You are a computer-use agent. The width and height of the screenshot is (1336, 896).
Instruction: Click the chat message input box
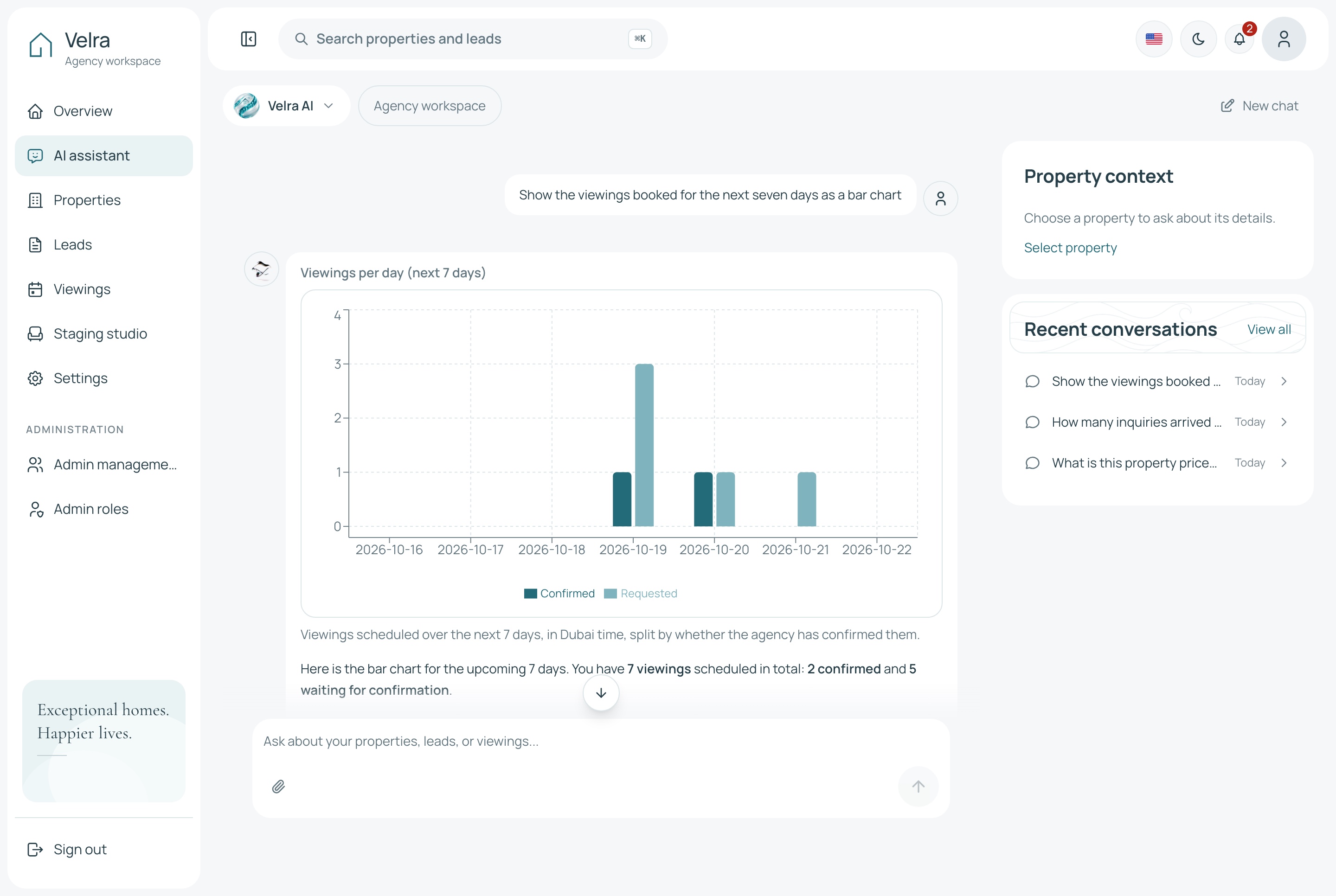tap(601, 742)
